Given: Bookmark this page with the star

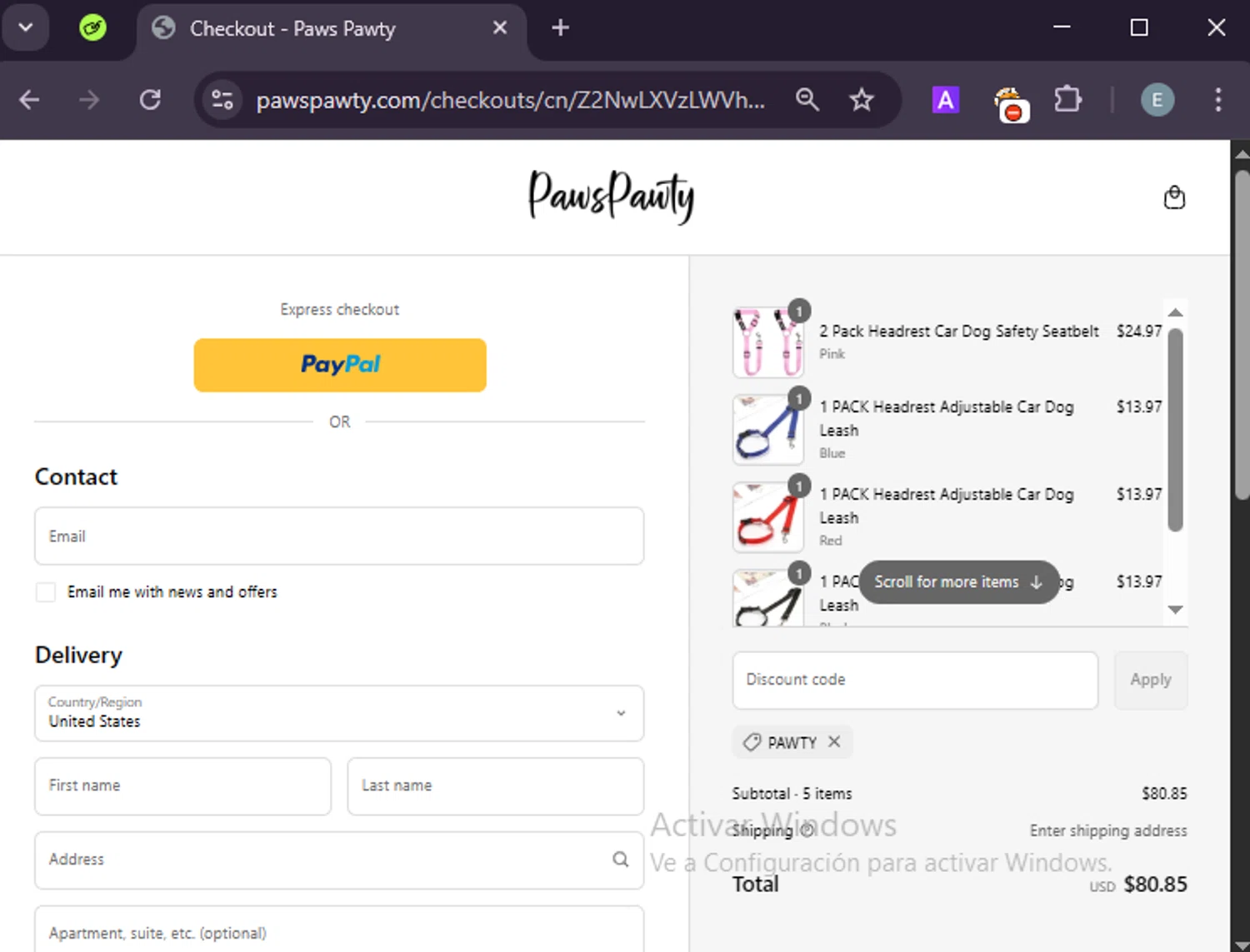Looking at the screenshot, I should tap(862, 100).
